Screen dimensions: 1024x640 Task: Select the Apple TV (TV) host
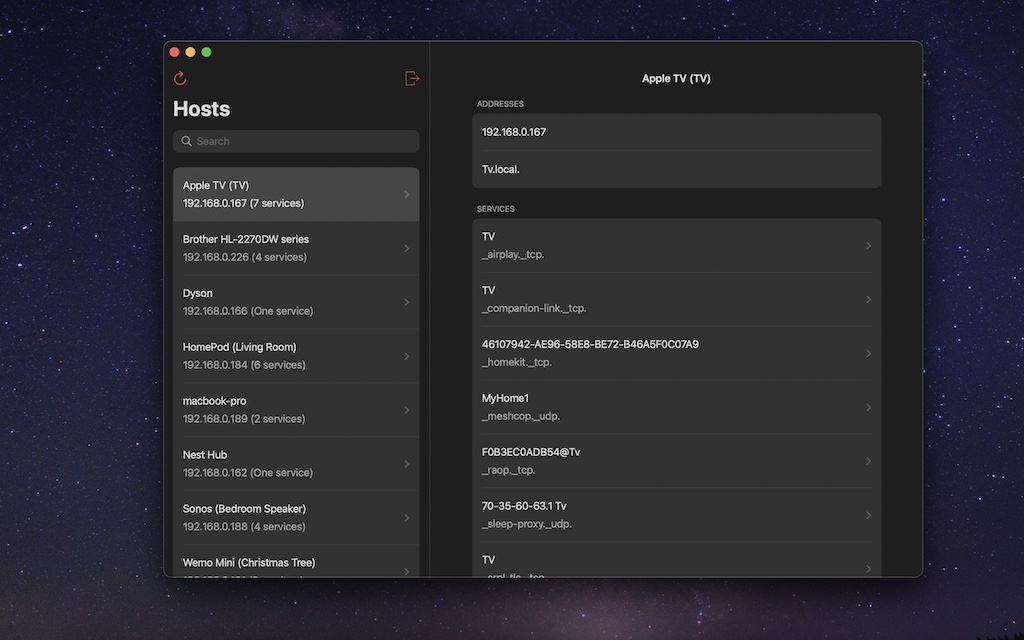pyautogui.click(x=295, y=194)
